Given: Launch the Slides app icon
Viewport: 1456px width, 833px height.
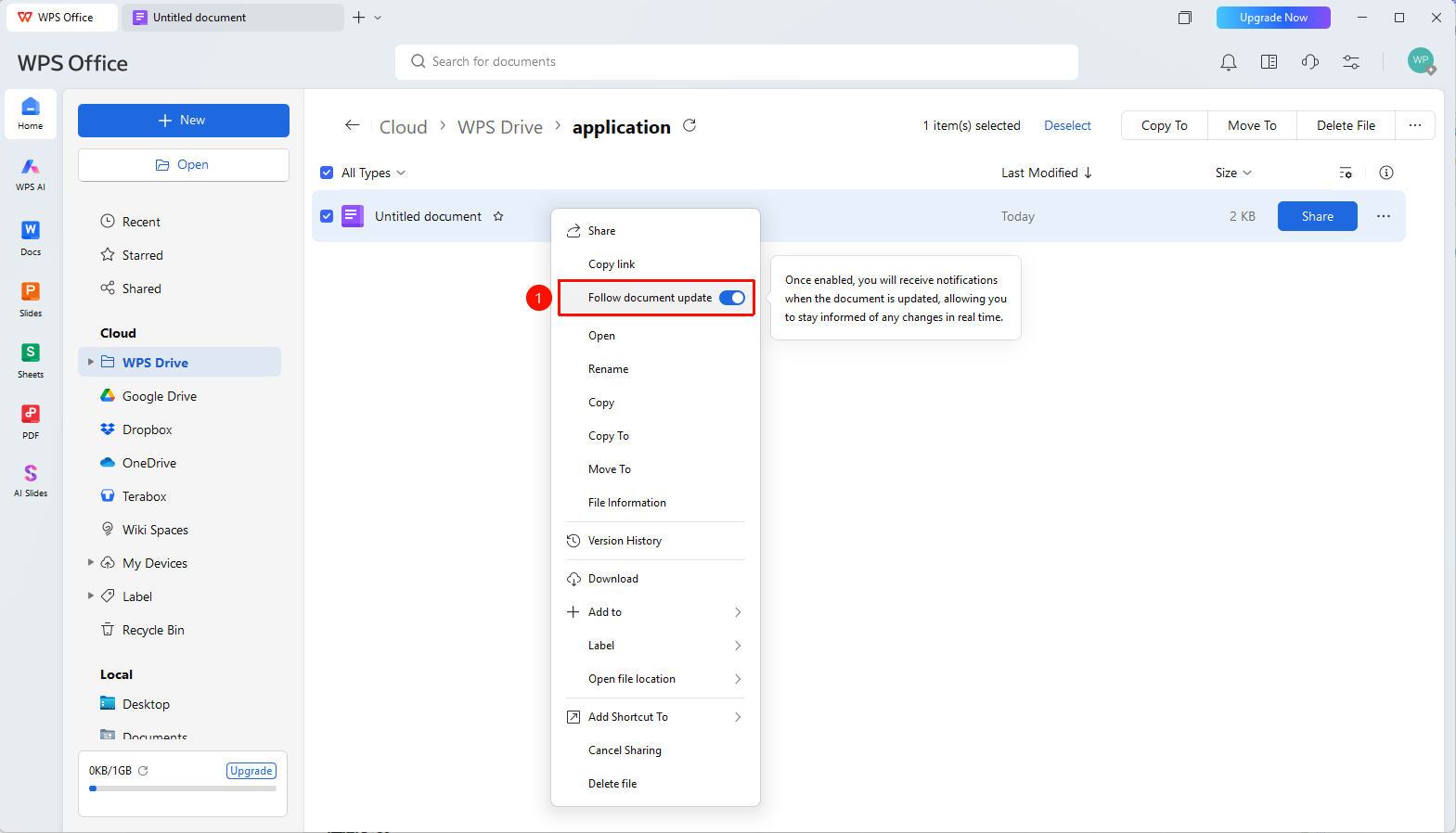Looking at the screenshot, I should tap(31, 299).
